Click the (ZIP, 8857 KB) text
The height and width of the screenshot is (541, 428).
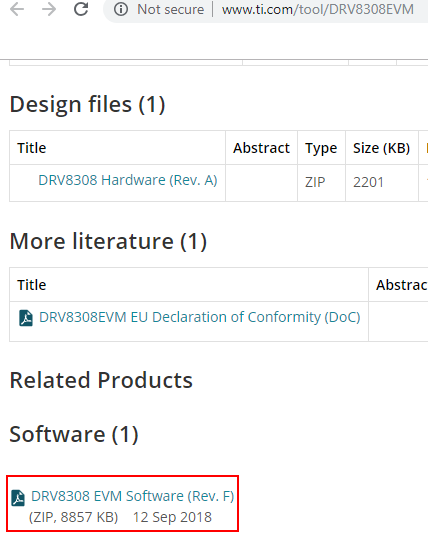click(74, 517)
